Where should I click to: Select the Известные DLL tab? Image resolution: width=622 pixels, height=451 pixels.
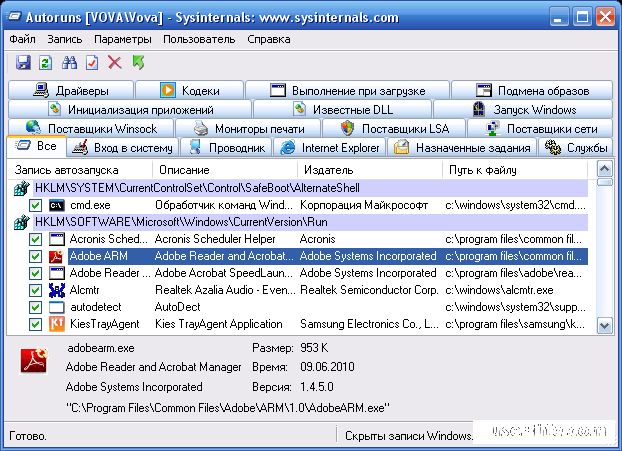(342, 109)
